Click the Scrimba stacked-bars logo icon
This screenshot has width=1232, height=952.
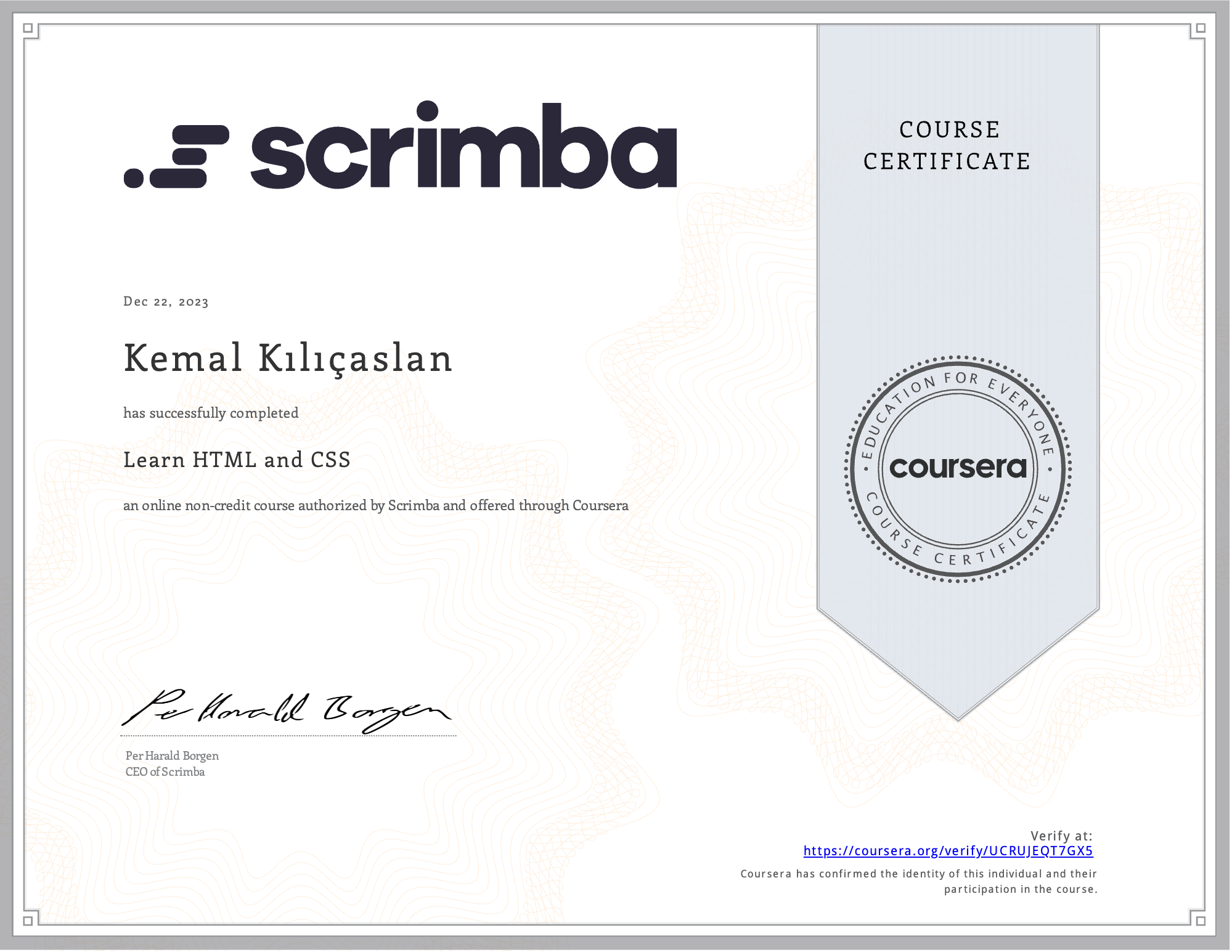[177, 157]
